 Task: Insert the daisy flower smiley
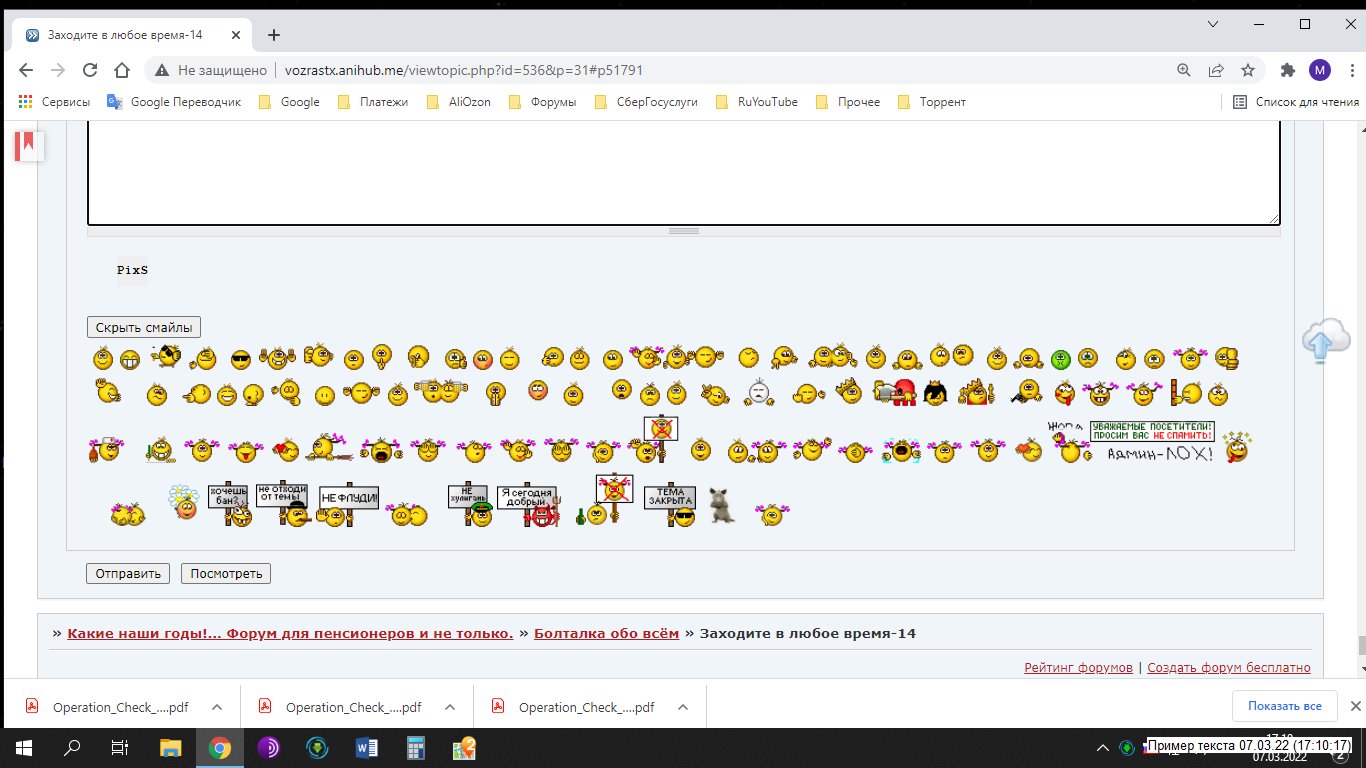pyautogui.click(x=183, y=502)
